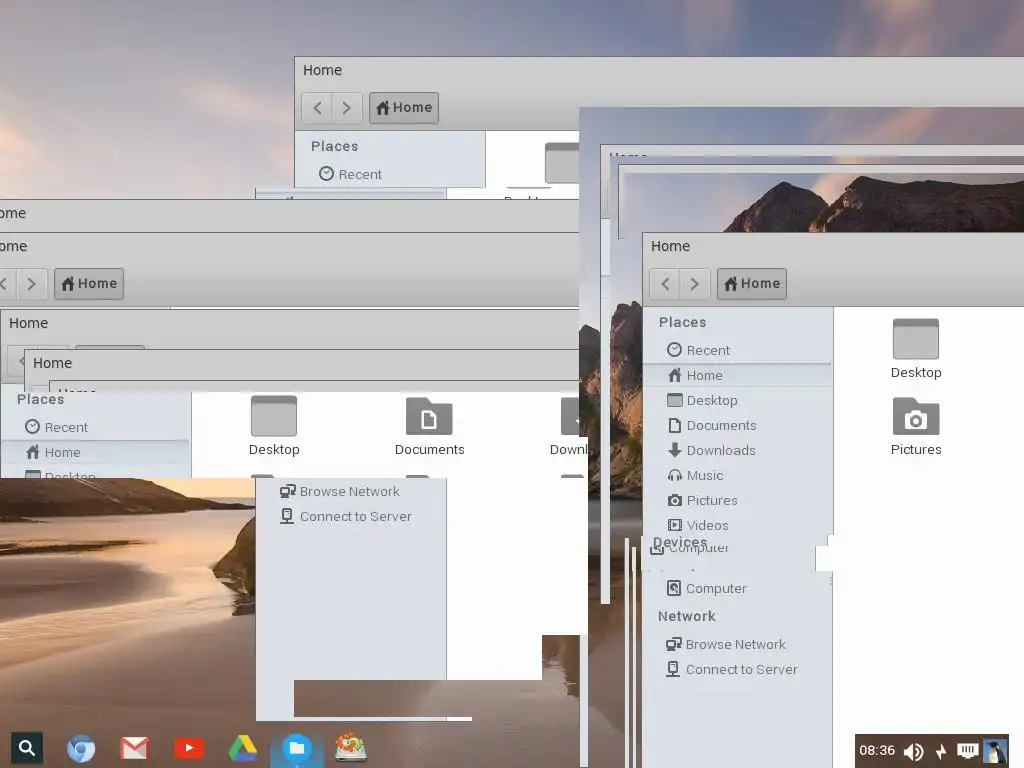
Task: Open the Desktop folder icon in the right window
Action: pos(916,349)
